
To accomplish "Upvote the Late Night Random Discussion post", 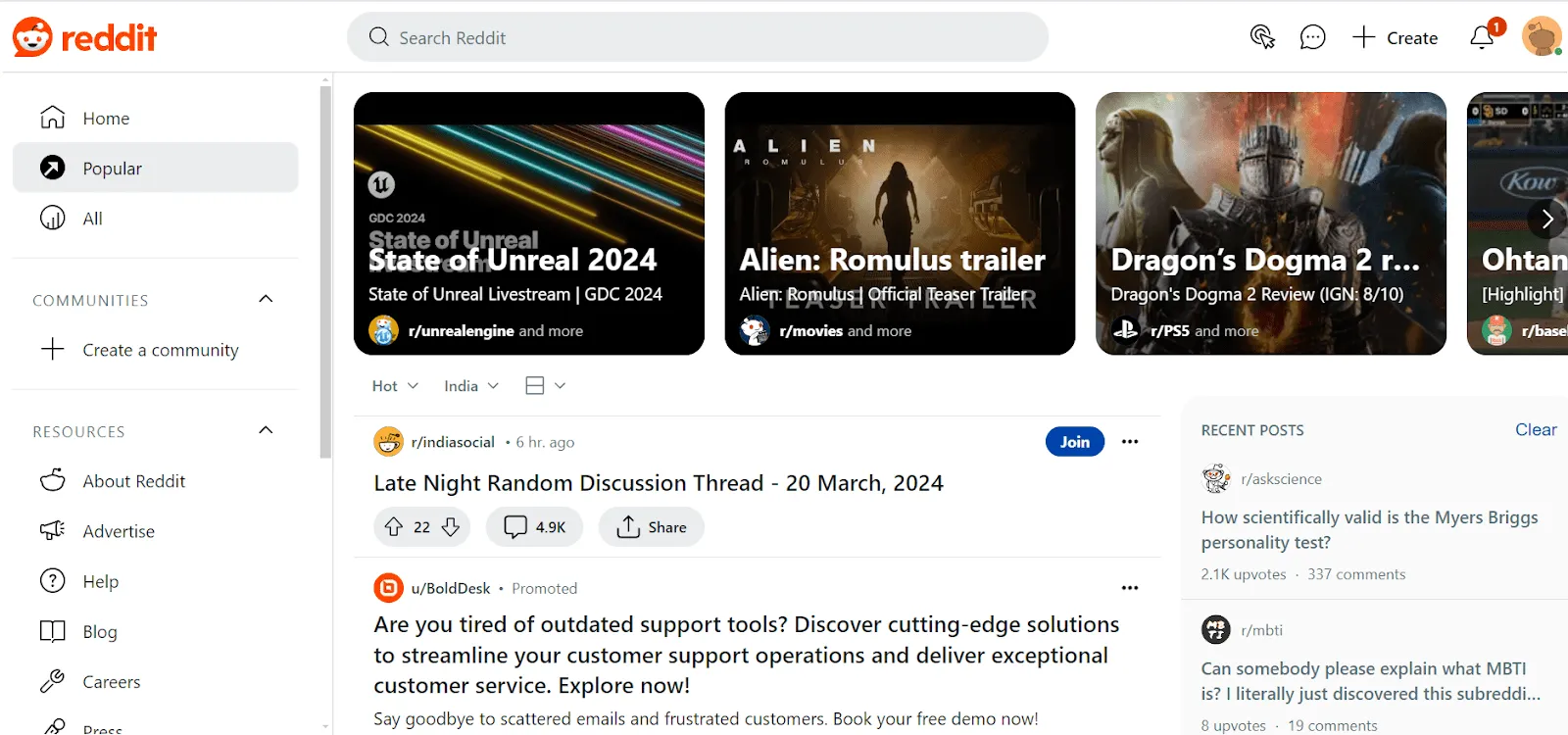I will click(394, 527).
